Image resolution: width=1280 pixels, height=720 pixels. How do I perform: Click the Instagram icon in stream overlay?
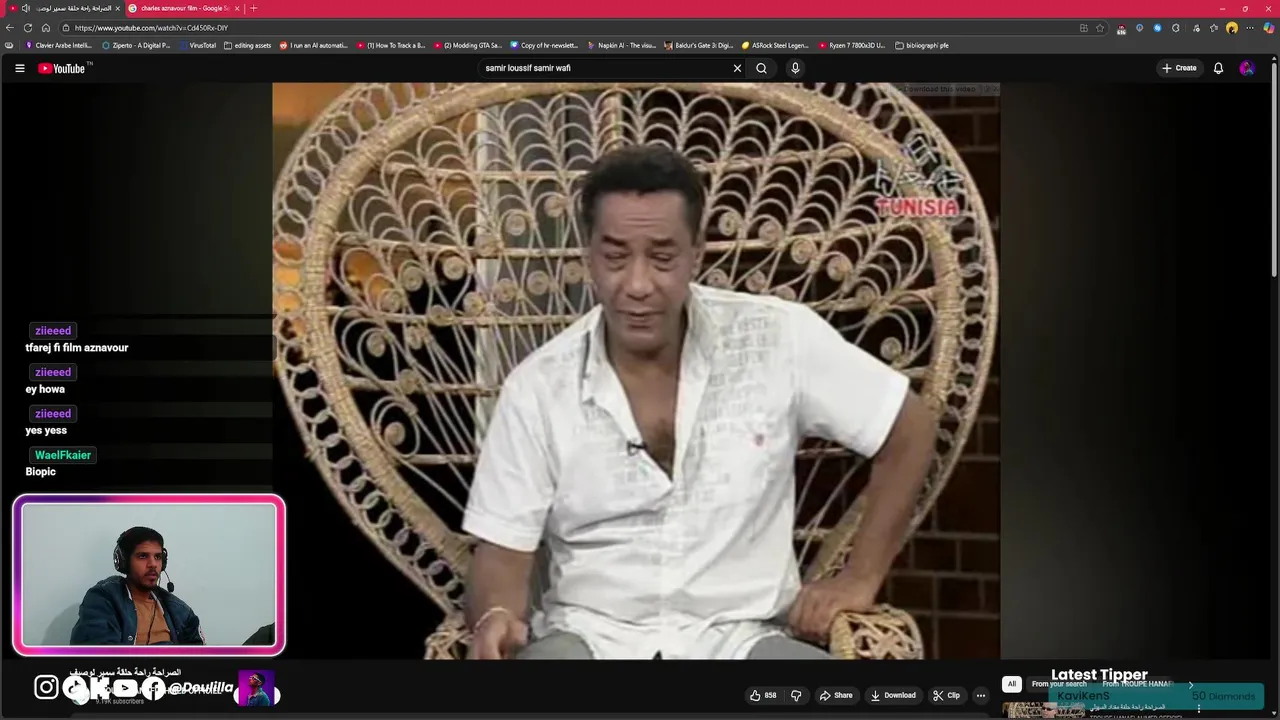coord(46,687)
